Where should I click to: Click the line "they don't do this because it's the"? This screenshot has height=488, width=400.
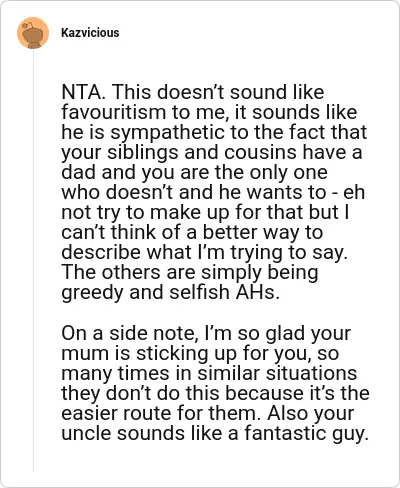[215, 393]
